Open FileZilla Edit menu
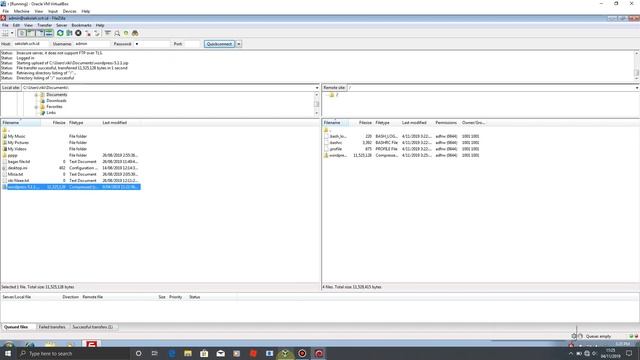640x360 pixels. coord(16,25)
